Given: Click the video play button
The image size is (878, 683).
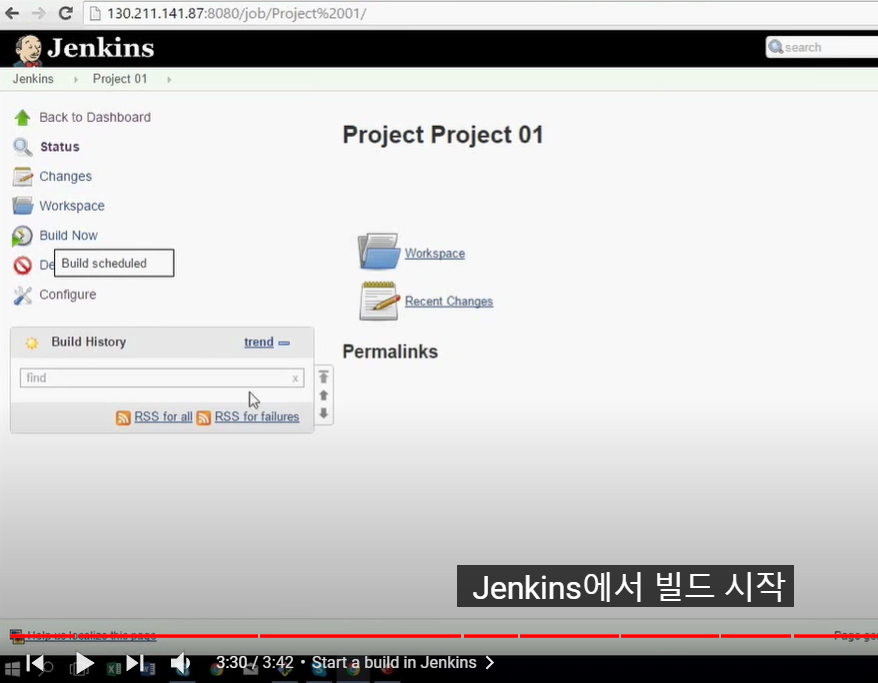Looking at the screenshot, I should [x=85, y=663].
